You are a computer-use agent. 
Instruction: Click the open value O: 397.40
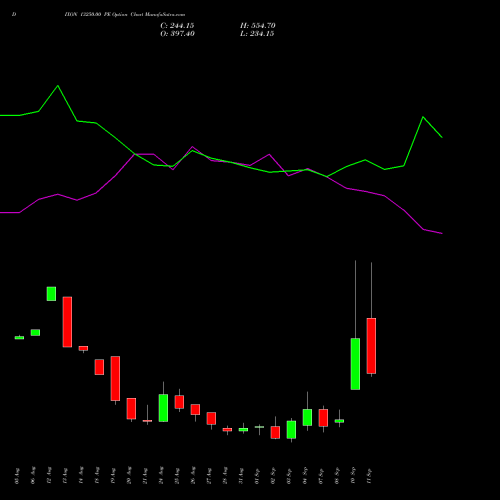click(x=177, y=34)
